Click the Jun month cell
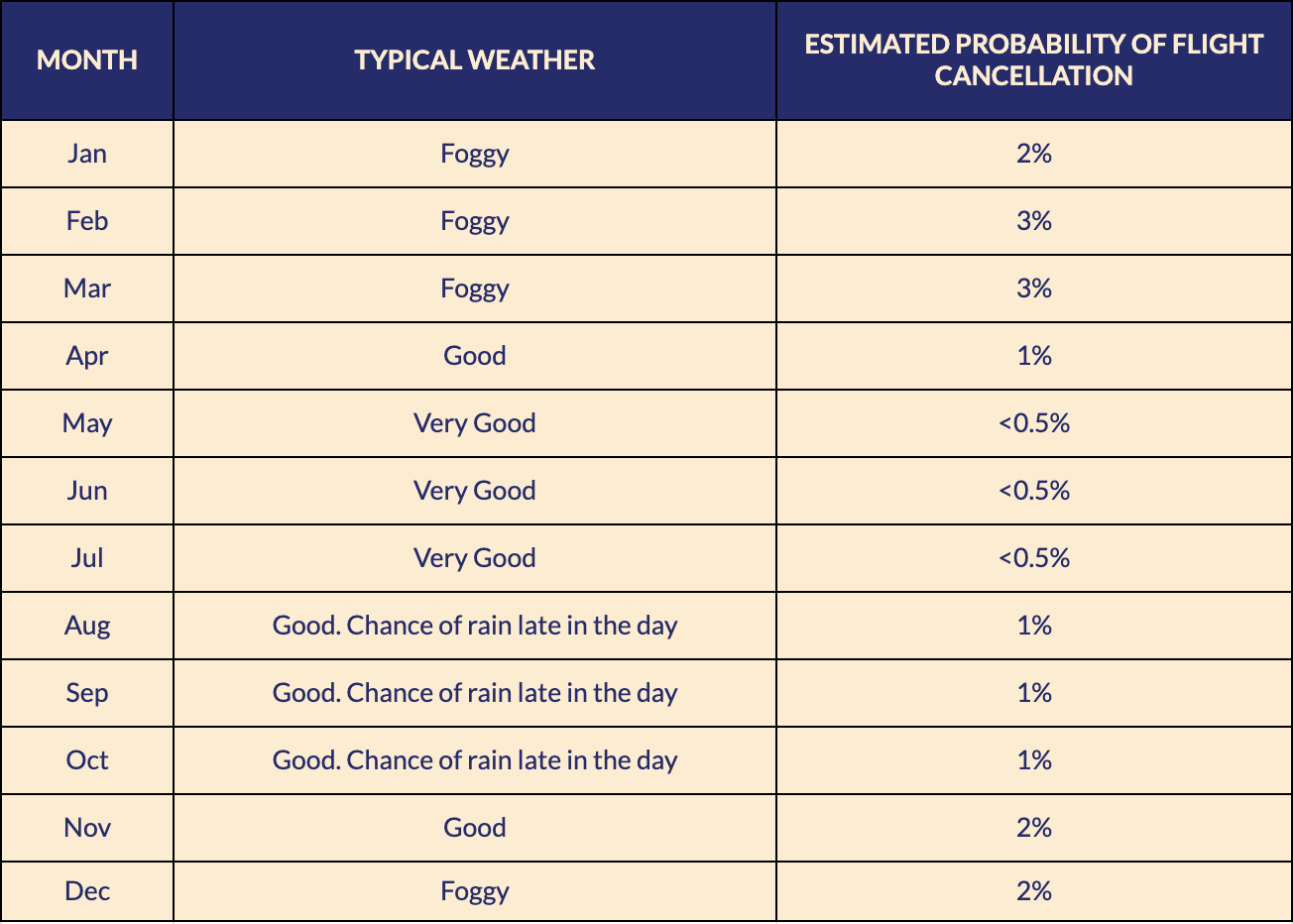The height and width of the screenshot is (924, 1293). click(x=87, y=491)
